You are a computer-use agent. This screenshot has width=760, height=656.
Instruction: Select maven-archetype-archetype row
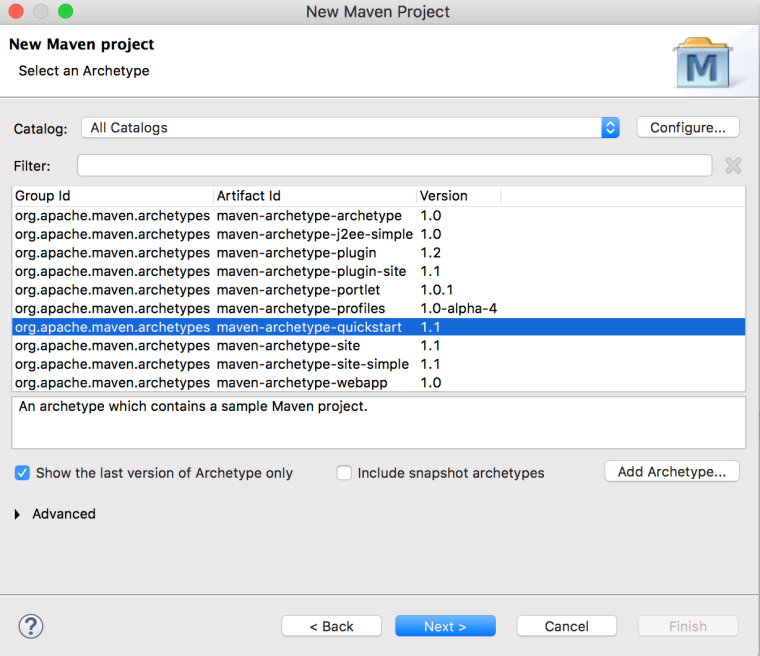pyautogui.click(x=379, y=216)
